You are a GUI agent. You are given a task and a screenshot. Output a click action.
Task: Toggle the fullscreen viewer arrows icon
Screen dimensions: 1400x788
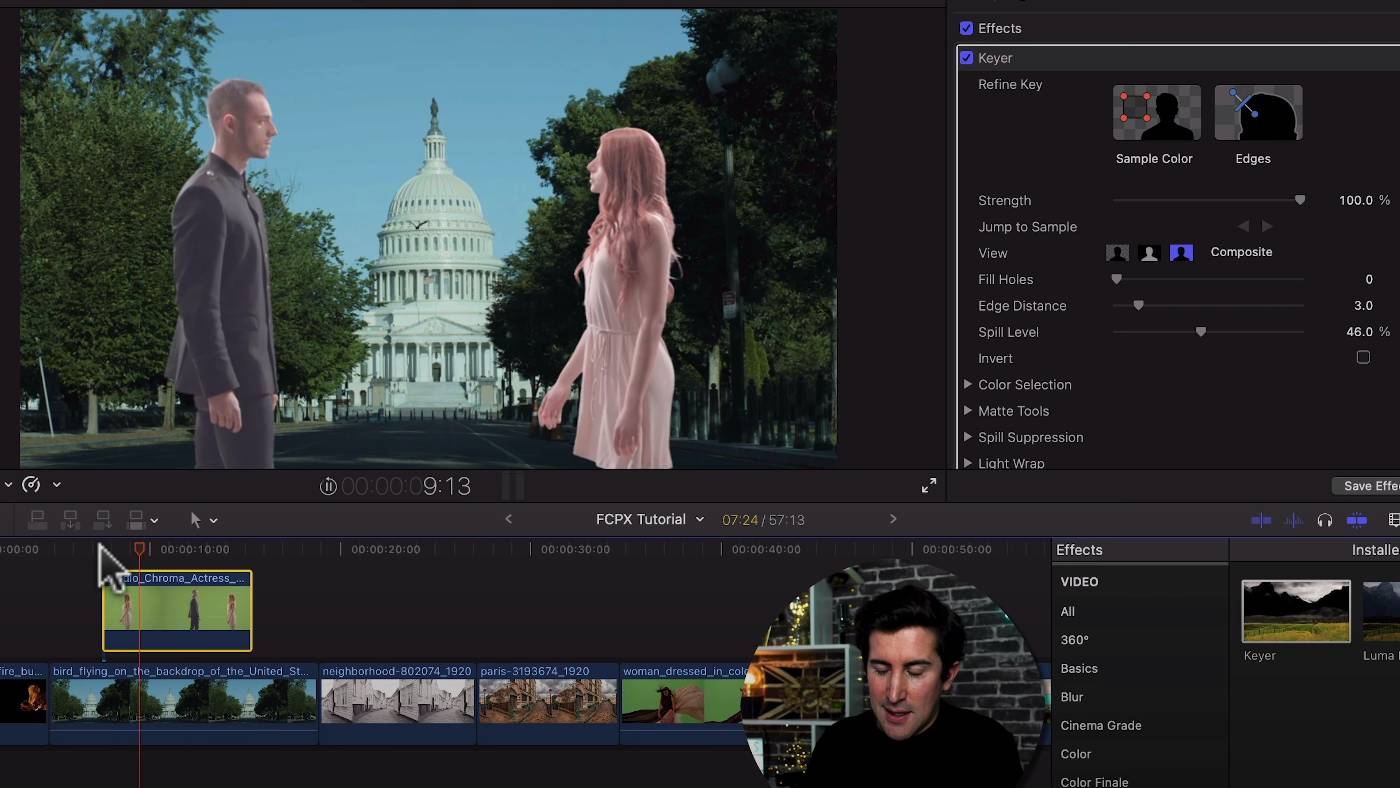[x=929, y=485]
